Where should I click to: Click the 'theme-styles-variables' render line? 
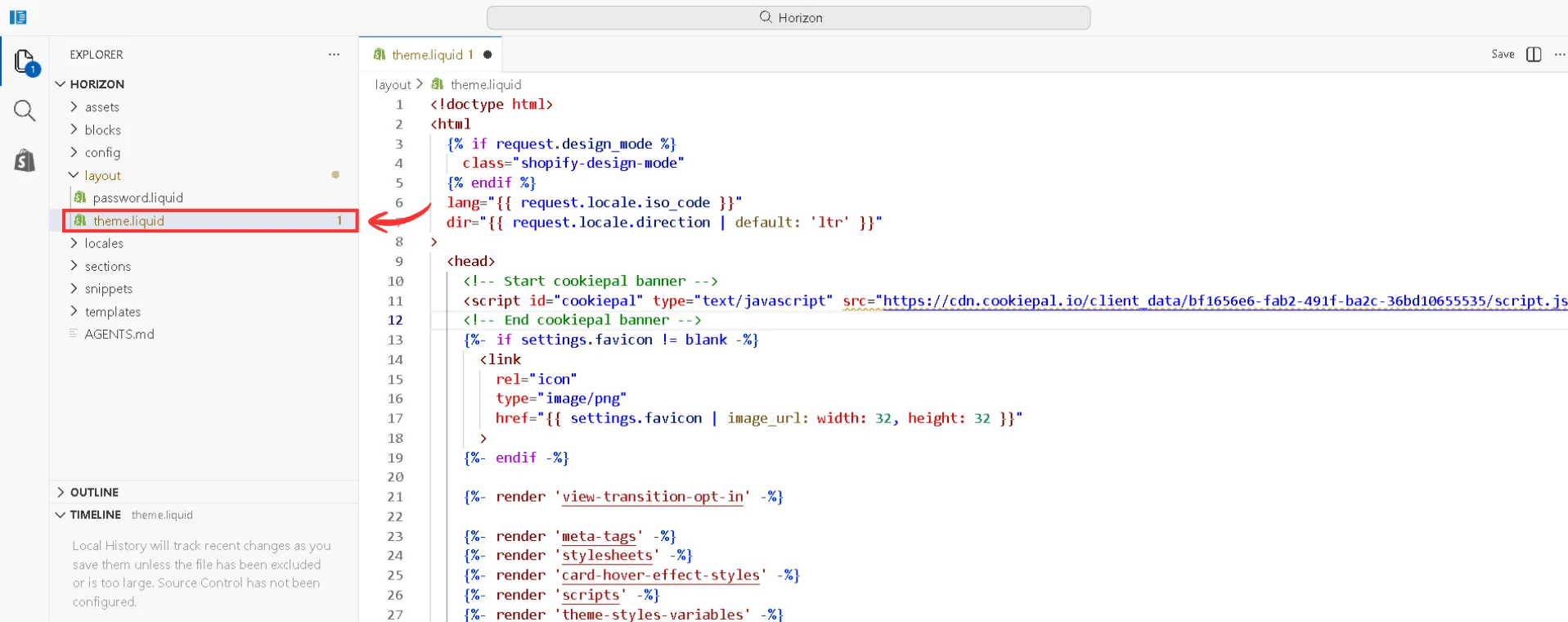[x=623, y=615]
